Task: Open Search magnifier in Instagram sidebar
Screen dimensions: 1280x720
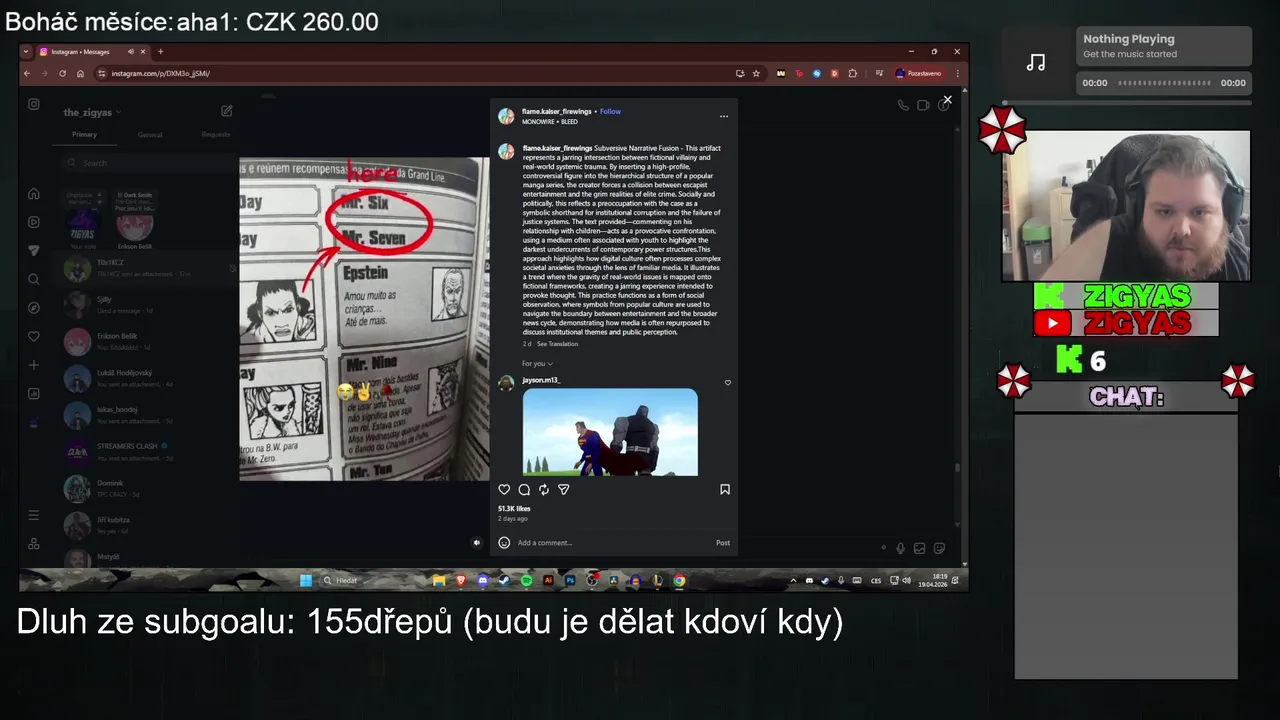Action: [34, 279]
